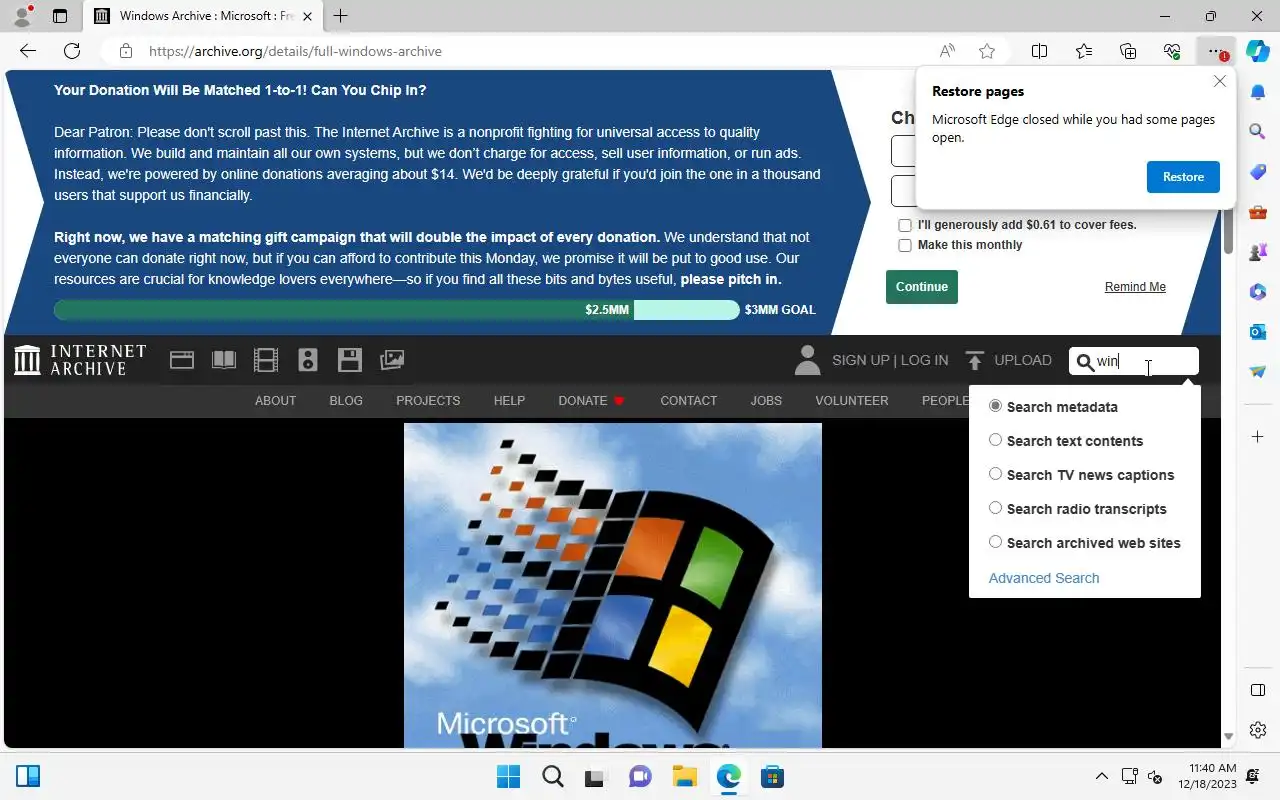The image size is (1280, 800).
Task: Open the Video film-strip icon
Action: (x=266, y=360)
